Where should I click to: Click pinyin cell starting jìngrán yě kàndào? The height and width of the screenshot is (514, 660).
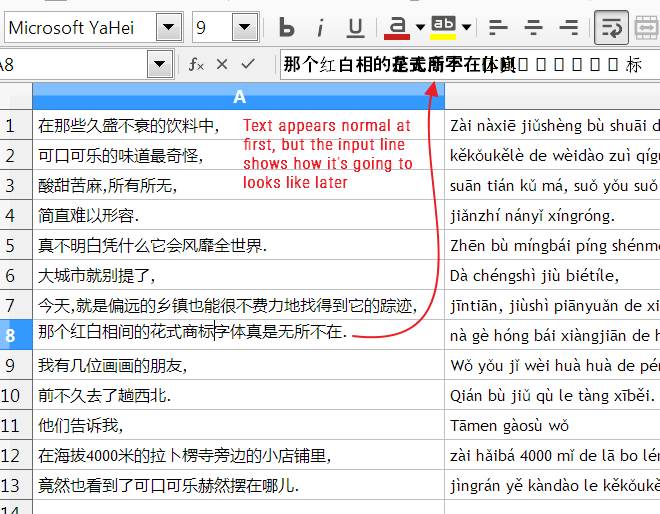pyautogui.click(x=552, y=485)
